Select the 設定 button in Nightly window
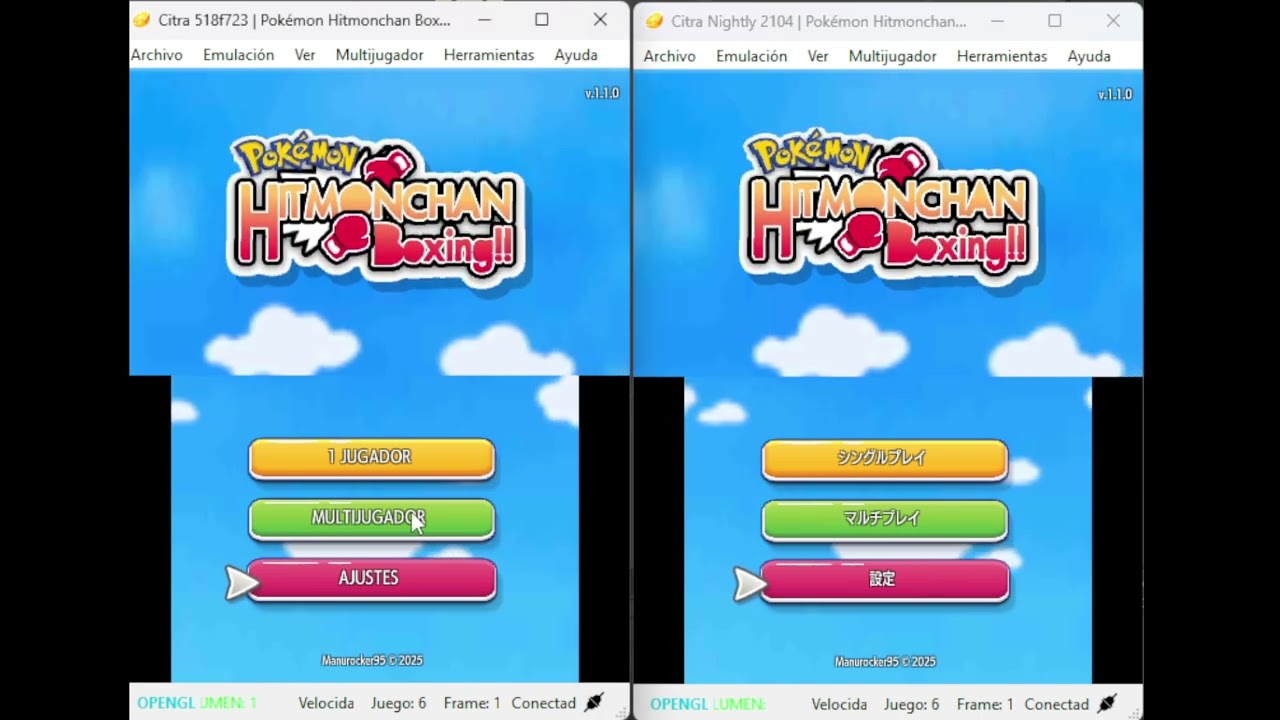This screenshot has width=1280, height=720. (x=884, y=581)
